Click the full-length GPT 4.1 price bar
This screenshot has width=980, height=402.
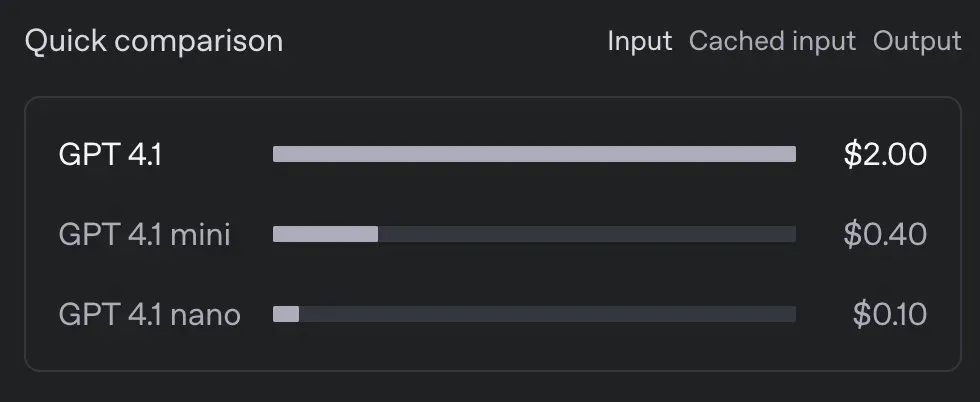coord(534,154)
